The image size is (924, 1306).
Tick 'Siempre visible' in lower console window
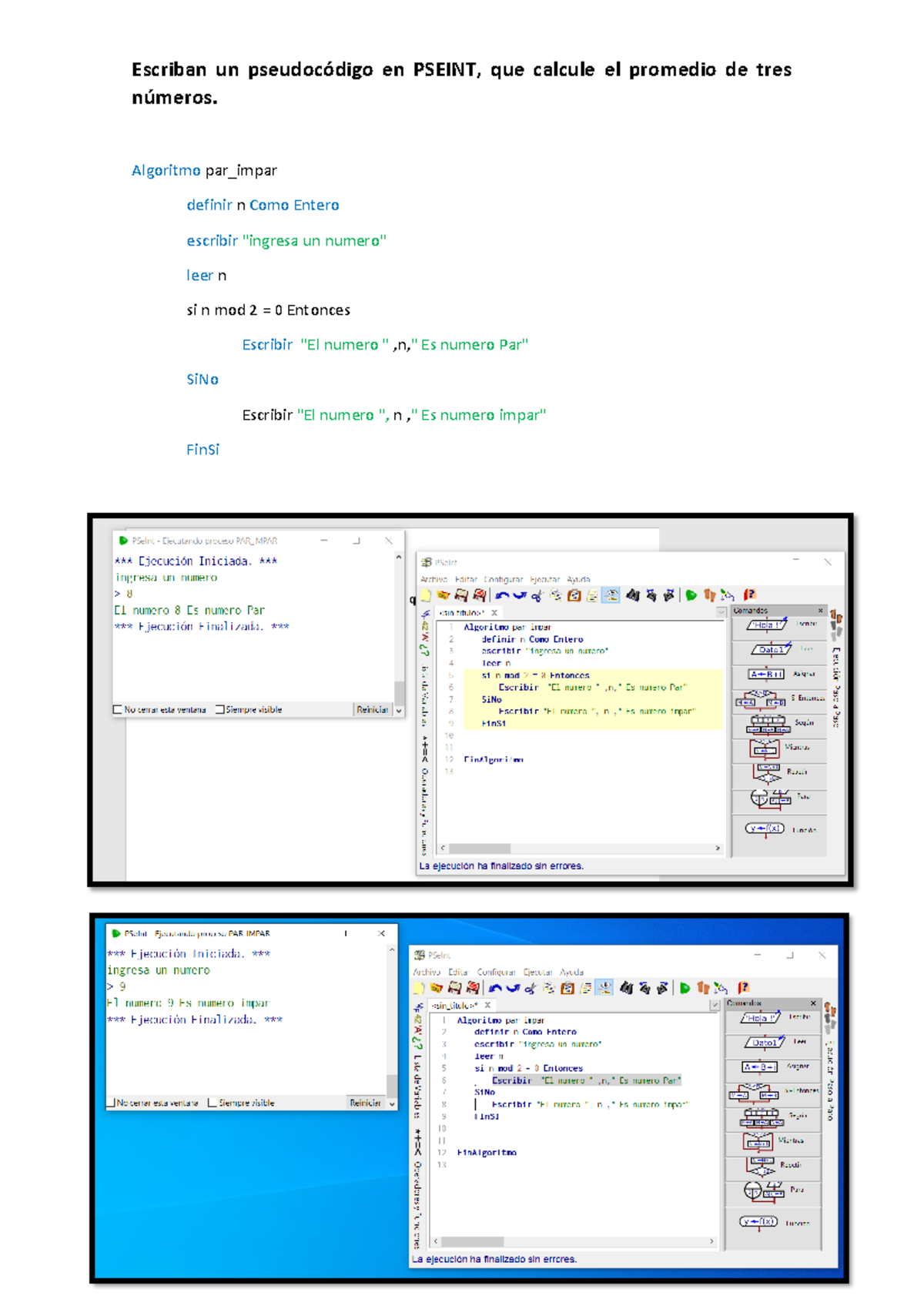(x=213, y=1103)
